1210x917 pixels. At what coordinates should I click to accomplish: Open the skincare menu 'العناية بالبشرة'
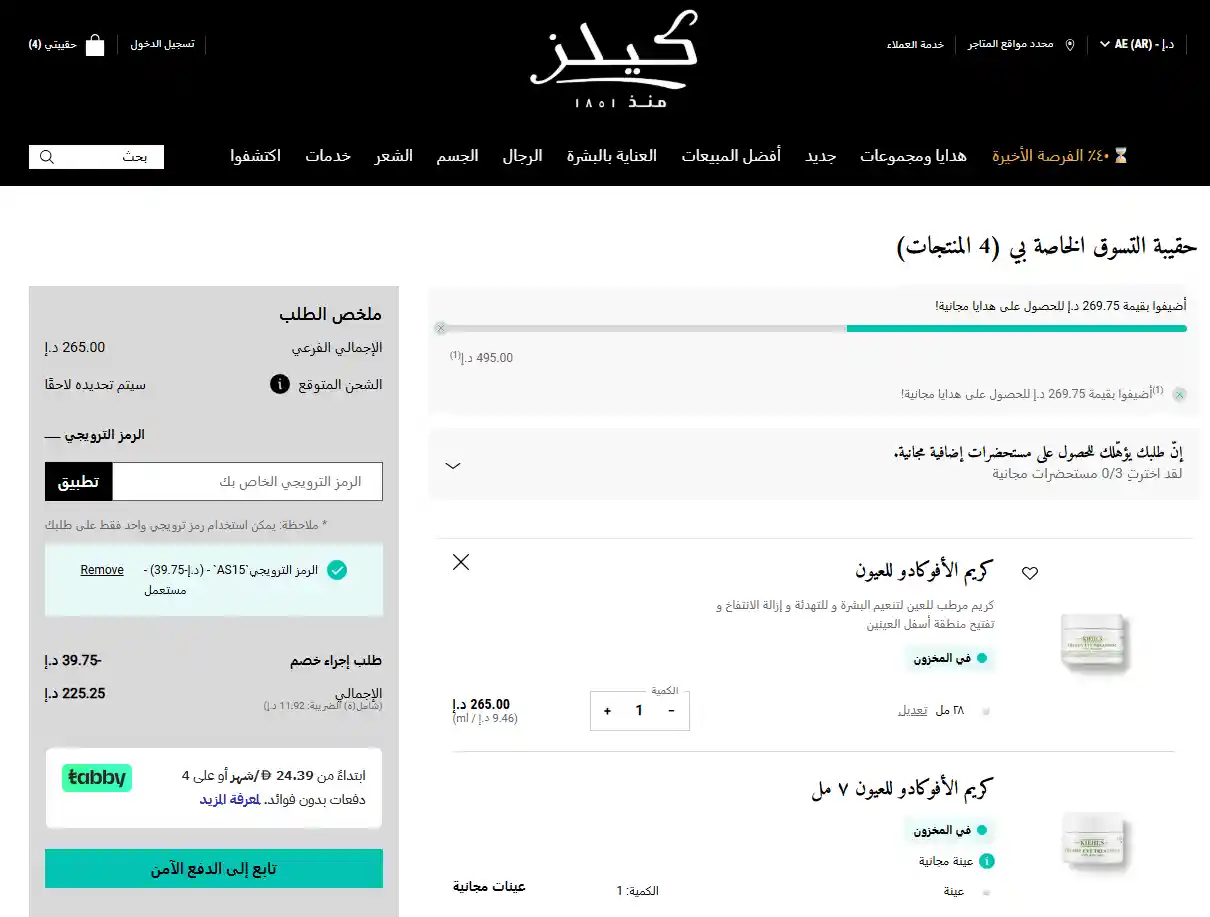[x=612, y=156]
